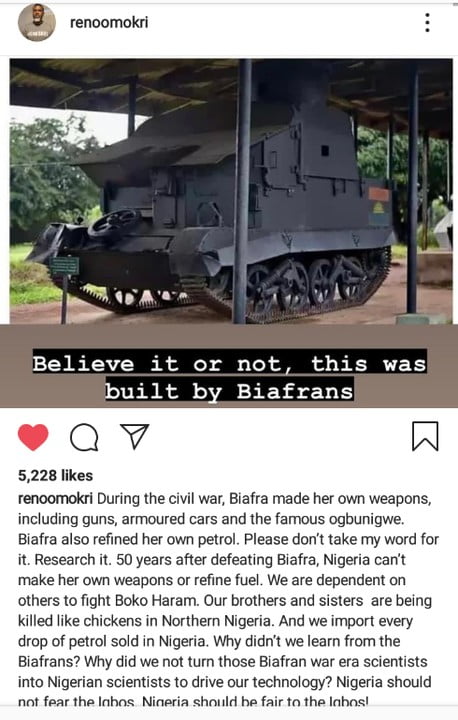Open the renoomokri profile picture avatar
Image resolution: width=458 pixels, height=720 pixels.
coord(37,22)
